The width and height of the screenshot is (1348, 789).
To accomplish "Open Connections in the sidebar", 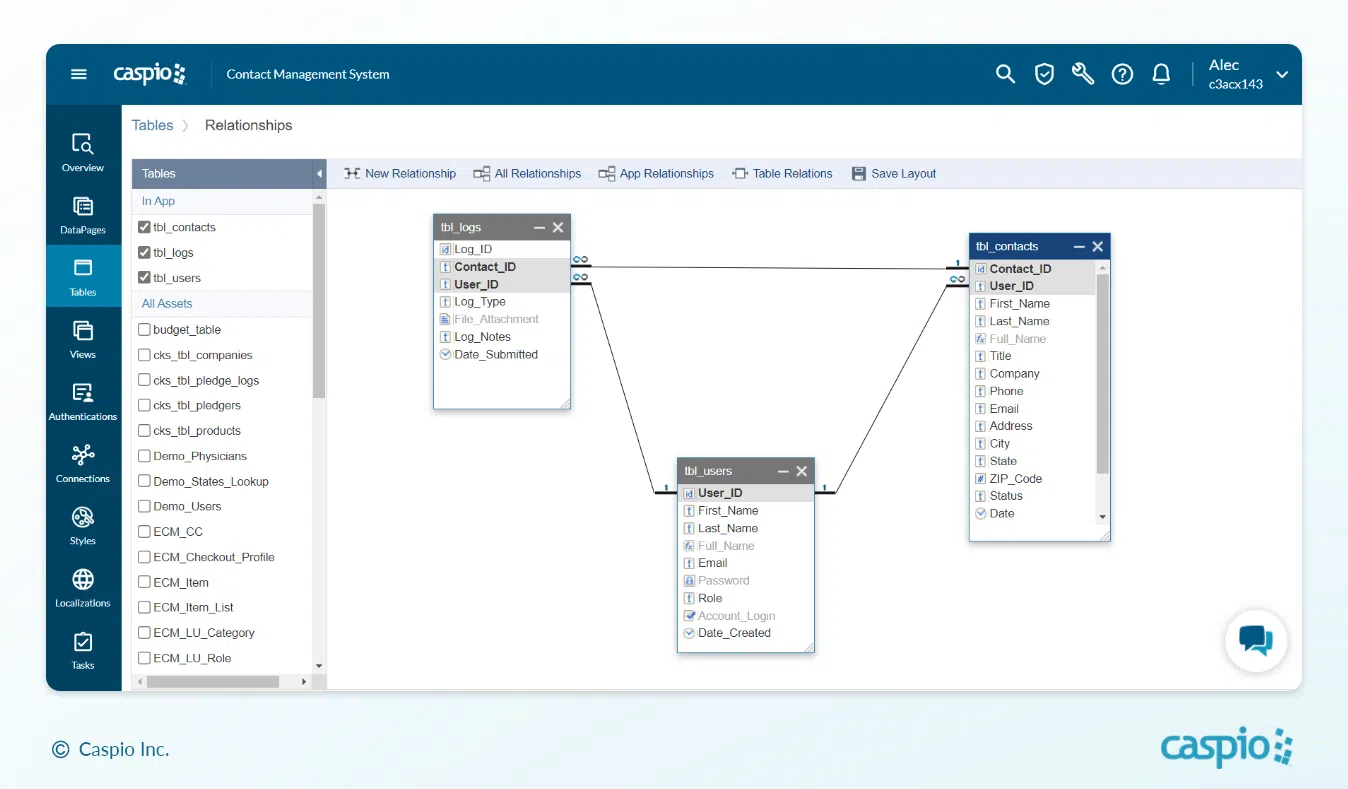I will (83, 464).
